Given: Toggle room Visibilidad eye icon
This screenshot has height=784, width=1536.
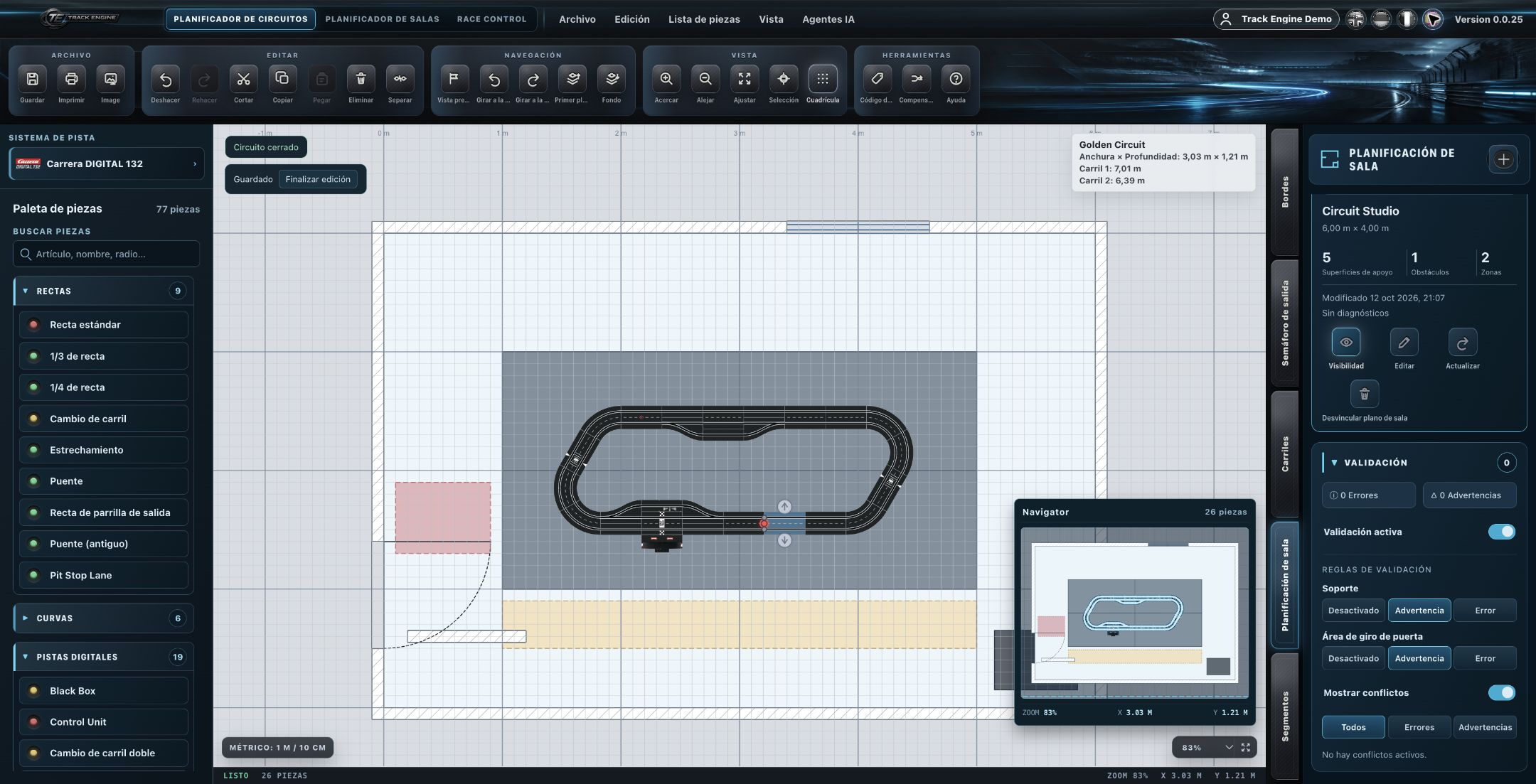Looking at the screenshot, I should pyautogui.click(x=1346, y=343).
